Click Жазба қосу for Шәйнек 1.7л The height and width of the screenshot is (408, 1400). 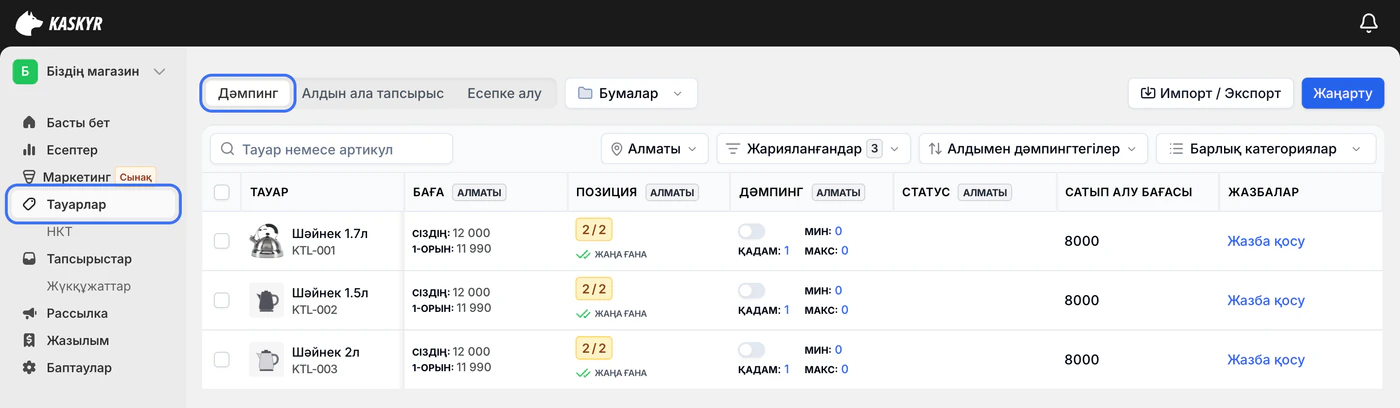tap(1266, 241)
